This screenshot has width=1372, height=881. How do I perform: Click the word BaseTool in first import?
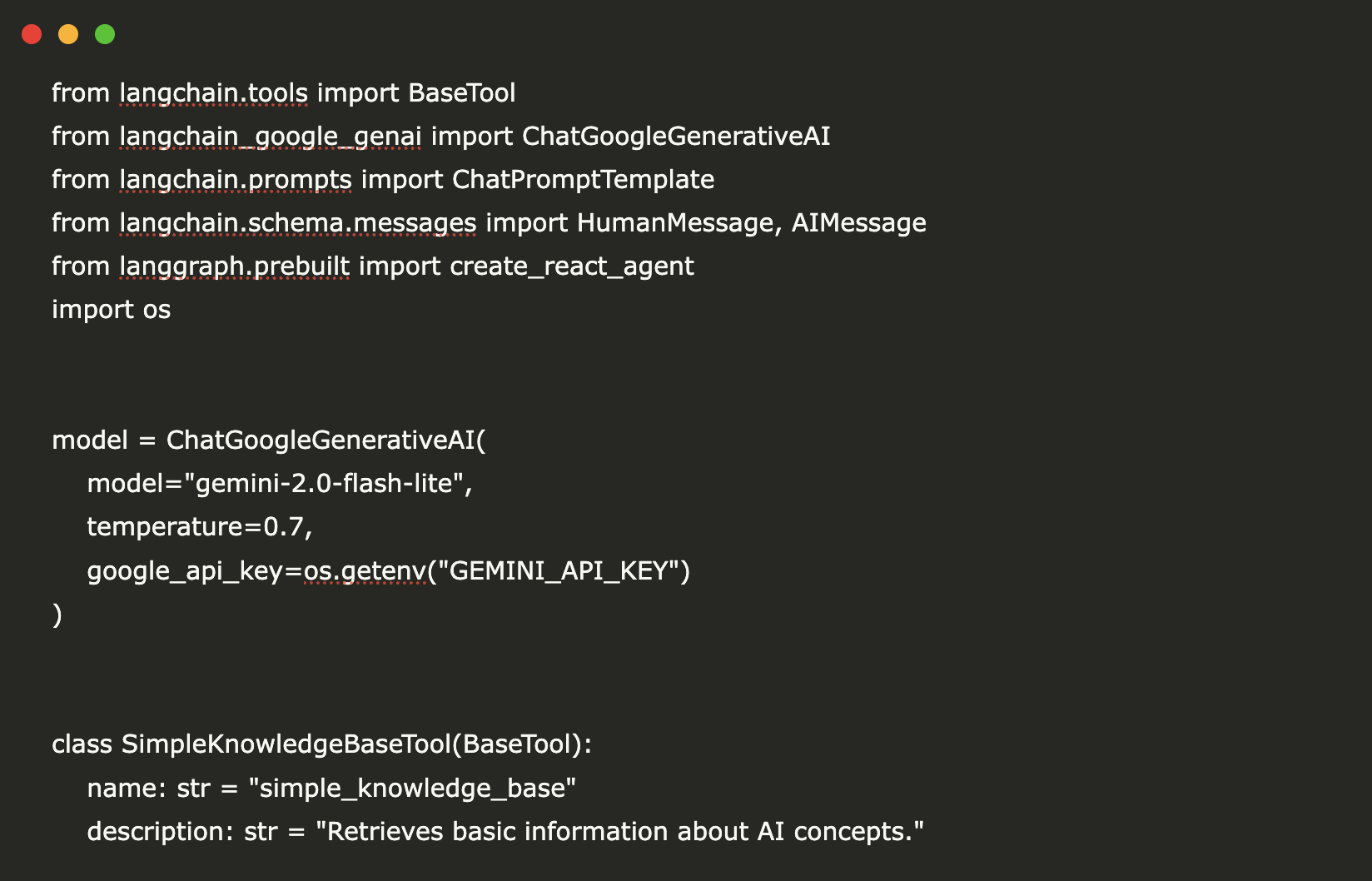pos(462,93)
